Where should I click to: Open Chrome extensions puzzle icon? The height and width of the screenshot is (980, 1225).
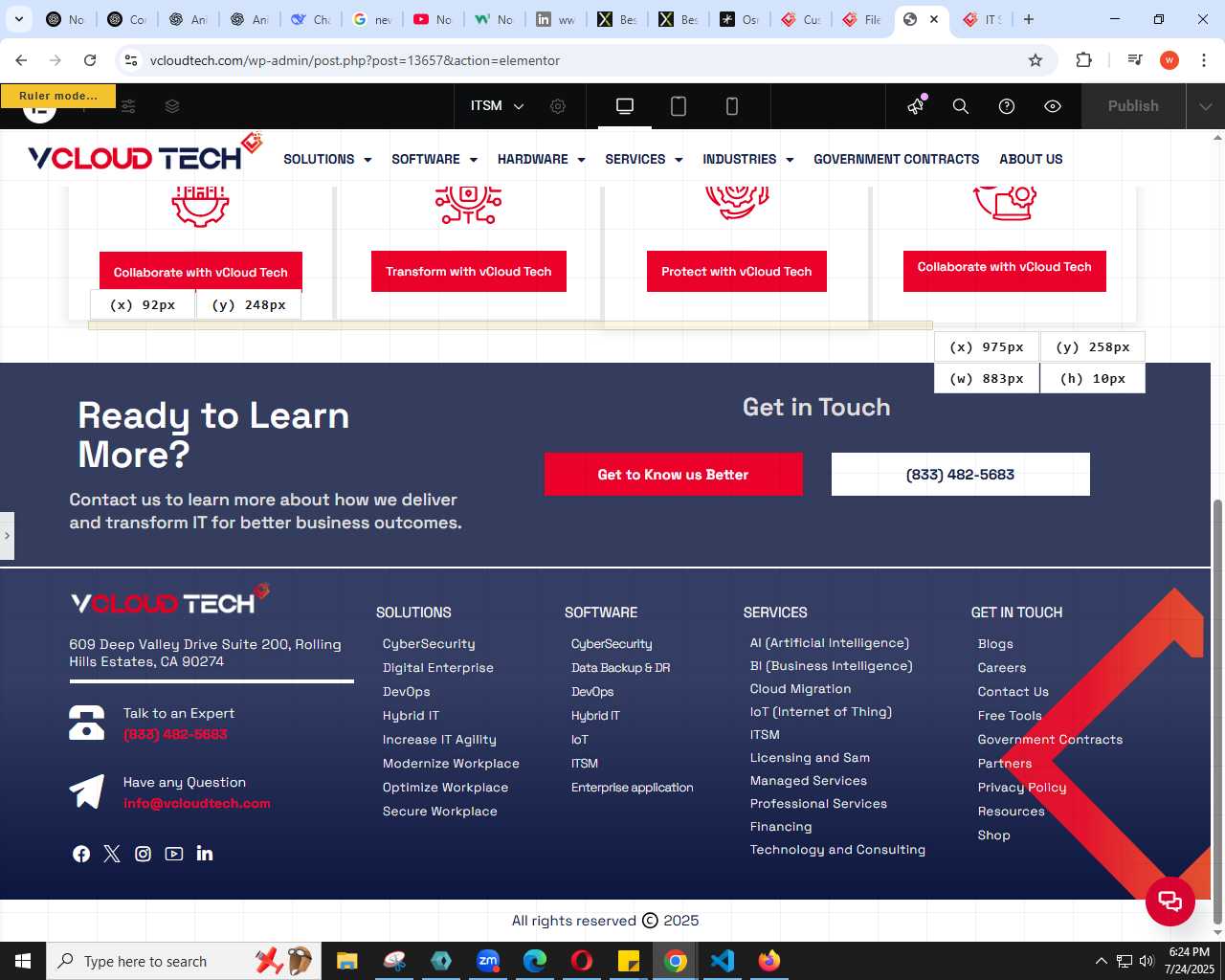tap(1083, 60)
